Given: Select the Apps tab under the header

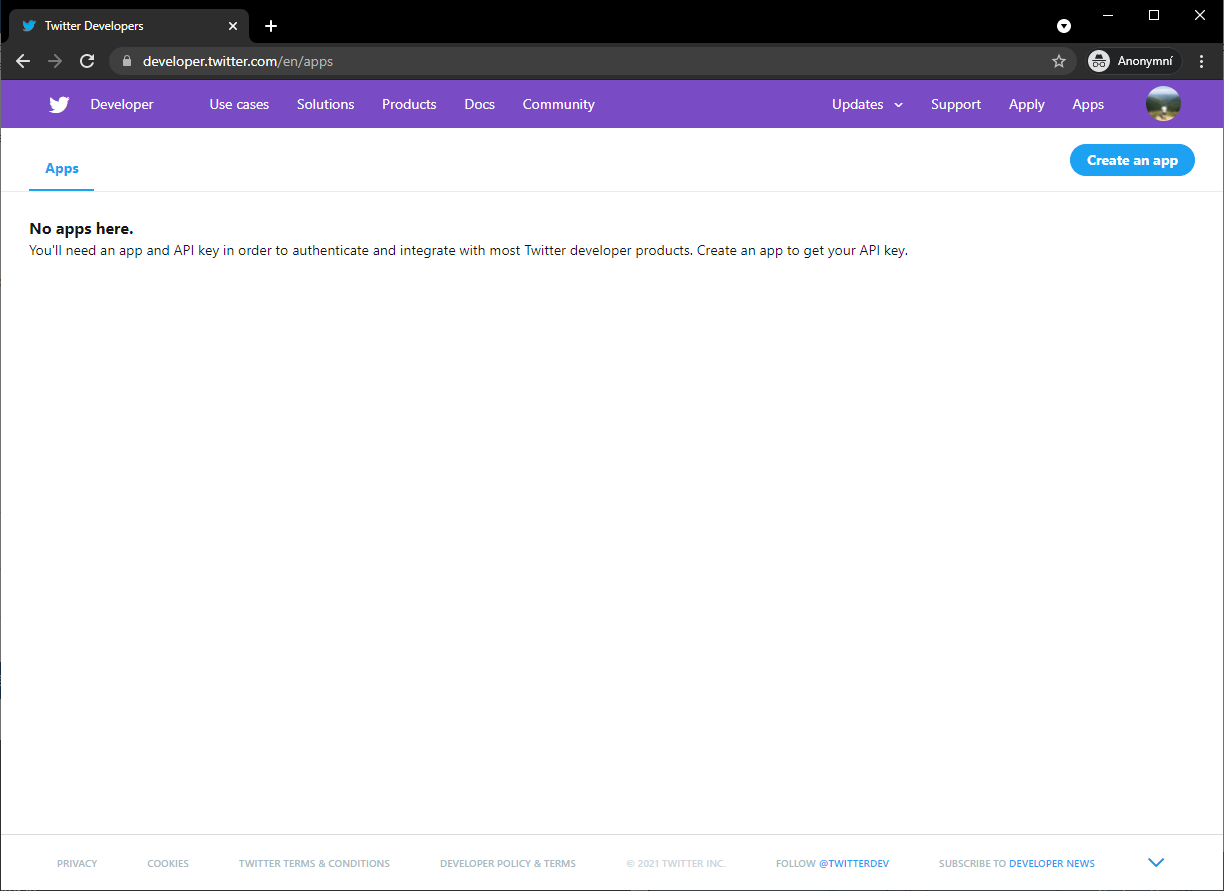Looking at the screenshot, I should [x=62, y=168].
